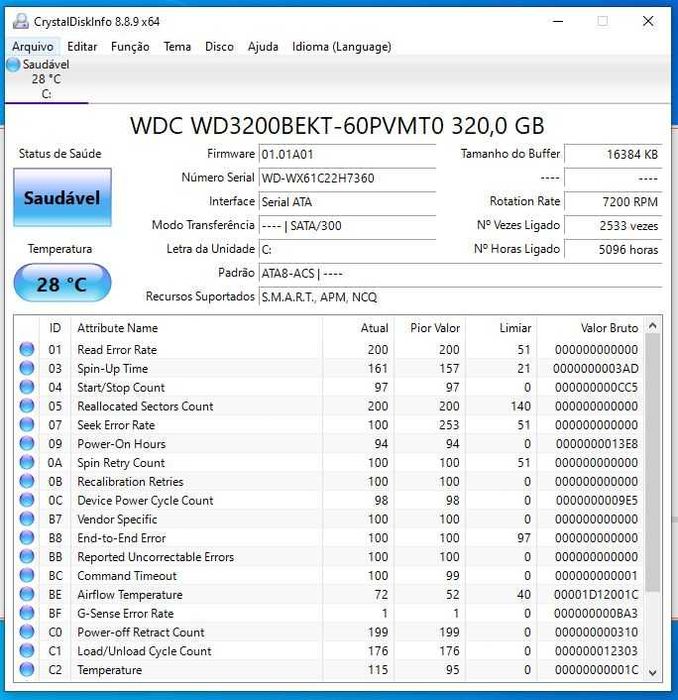Click status orb for Spin-Up Time
The width and height of the screenshot is (678, 700).
click(x=27, y=368)
